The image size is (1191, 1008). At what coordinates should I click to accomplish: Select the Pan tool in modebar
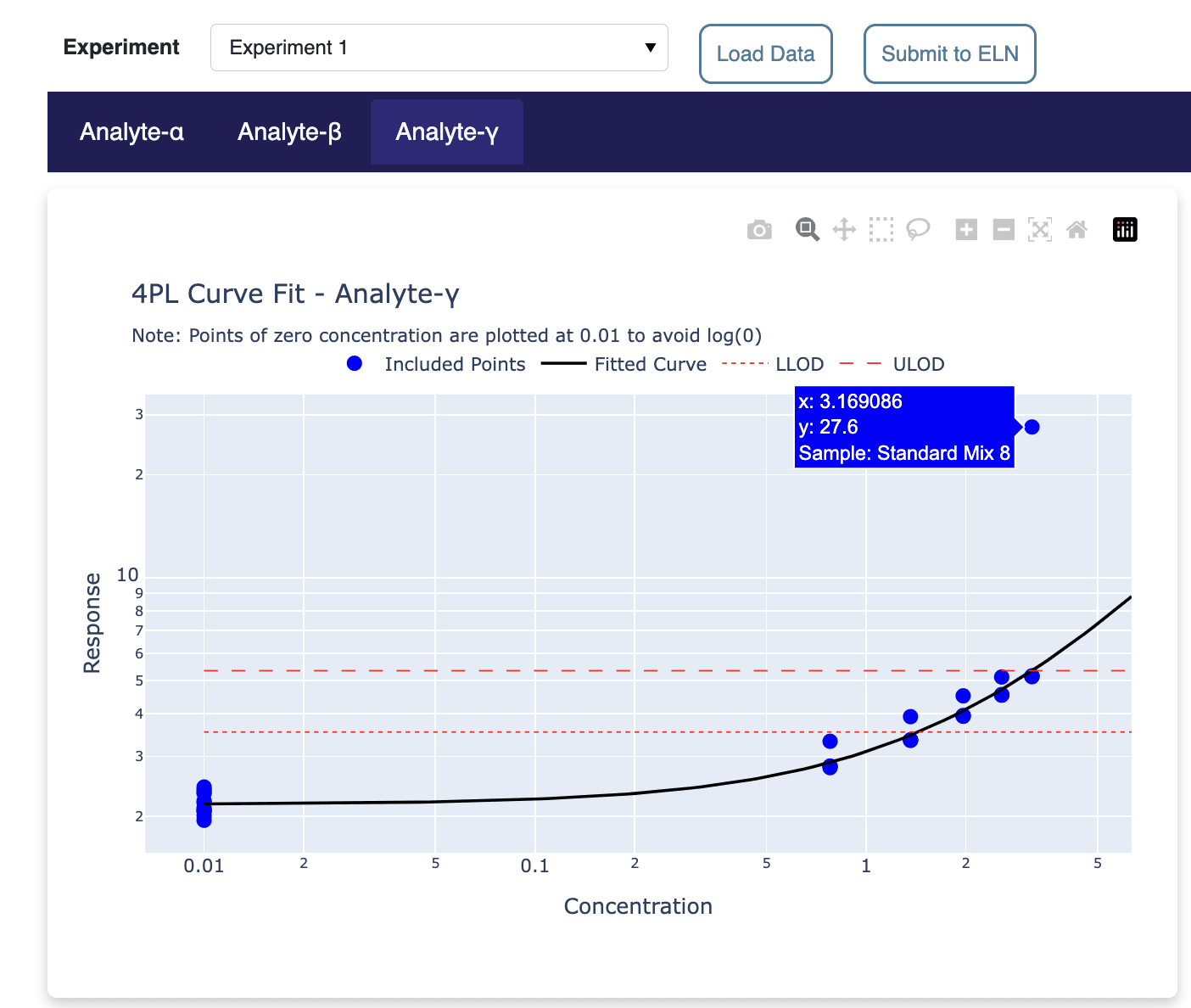point(844,229)
